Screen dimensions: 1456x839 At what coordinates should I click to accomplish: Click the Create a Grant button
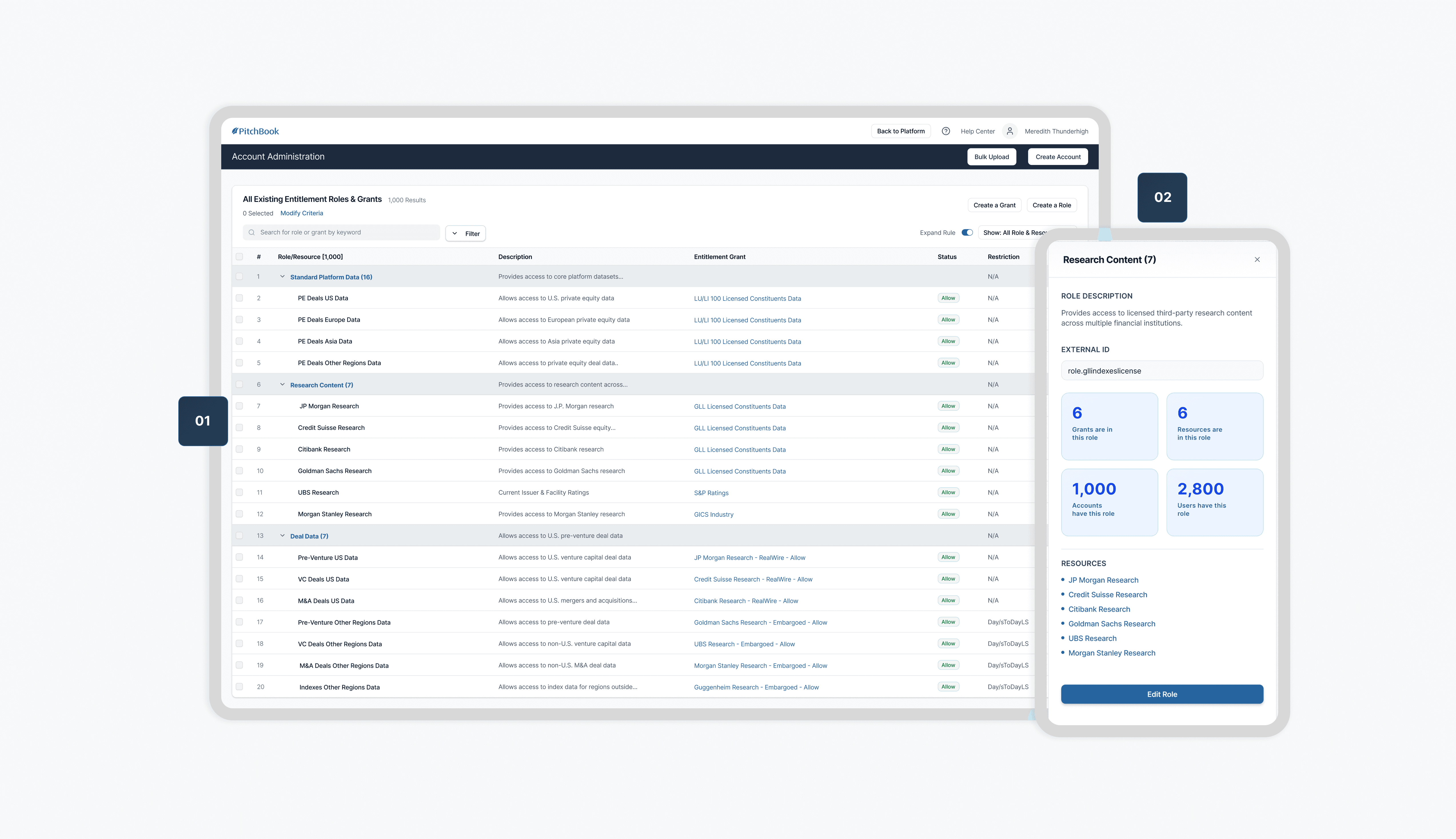click(x=994, y=205)
